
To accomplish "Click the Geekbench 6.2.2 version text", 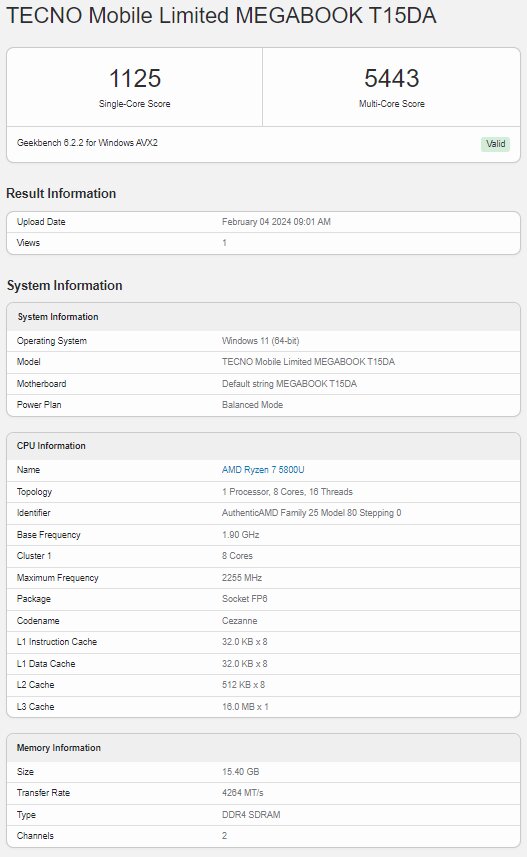I will (87, 143).
